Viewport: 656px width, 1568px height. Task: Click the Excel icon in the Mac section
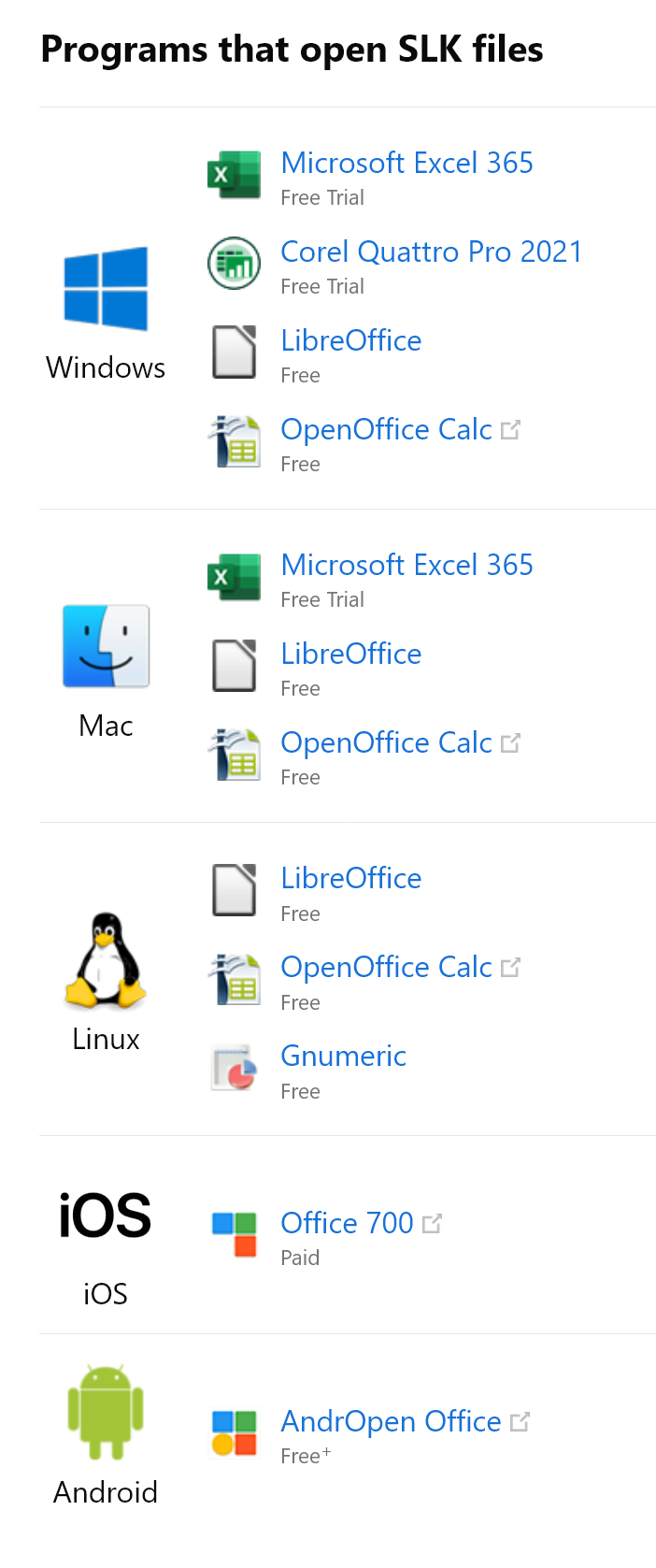tap(234, 577)
